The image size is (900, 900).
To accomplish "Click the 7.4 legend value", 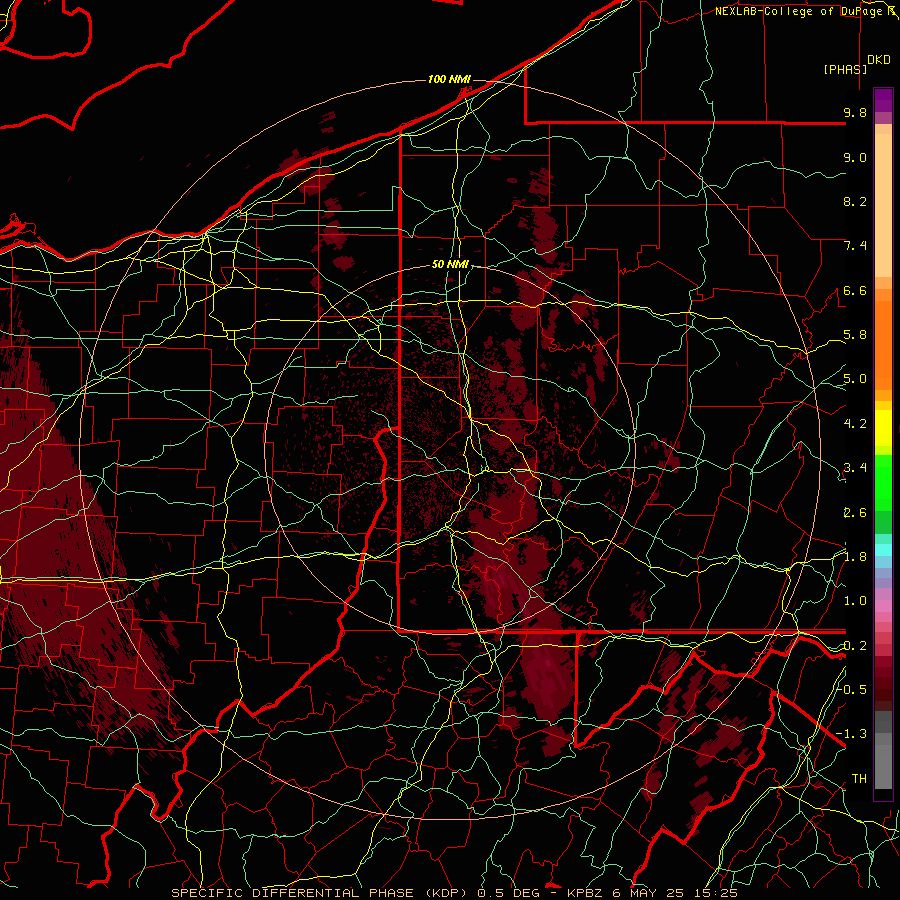I will point(855,246).
